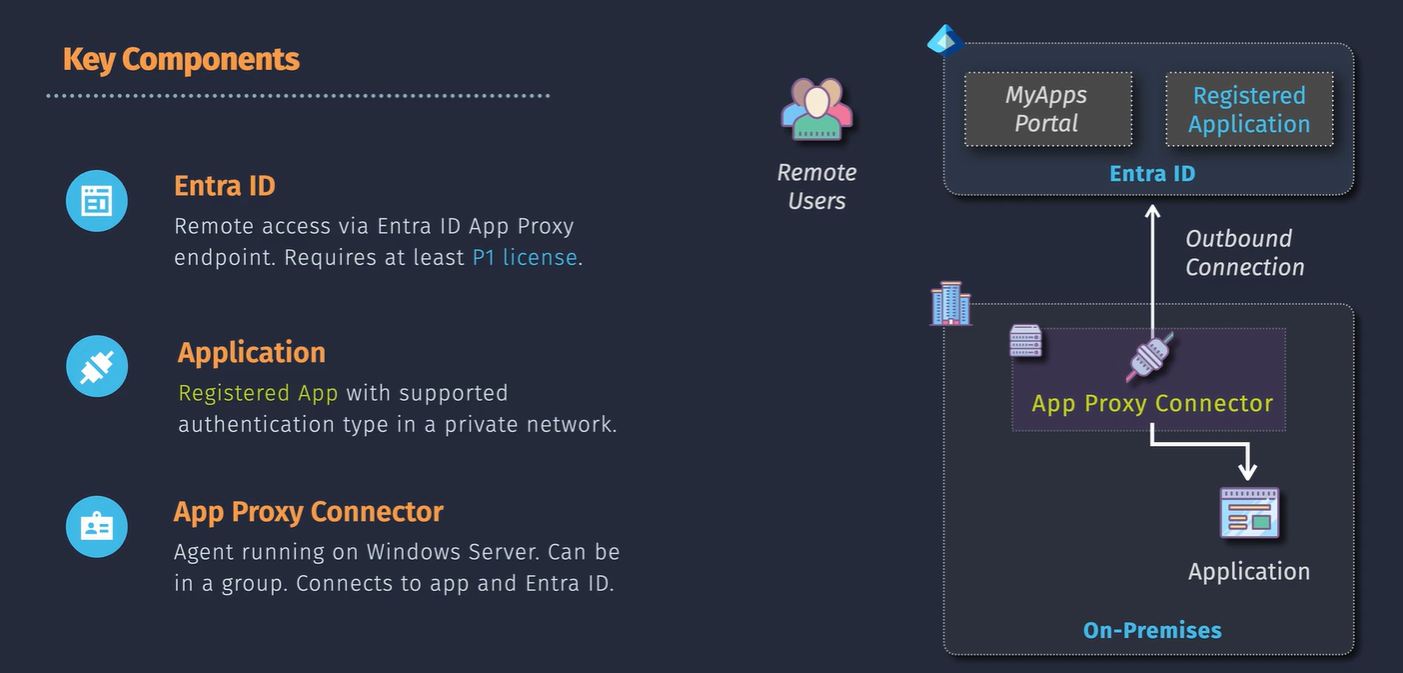Click the Remote Users label

[817, 186]
